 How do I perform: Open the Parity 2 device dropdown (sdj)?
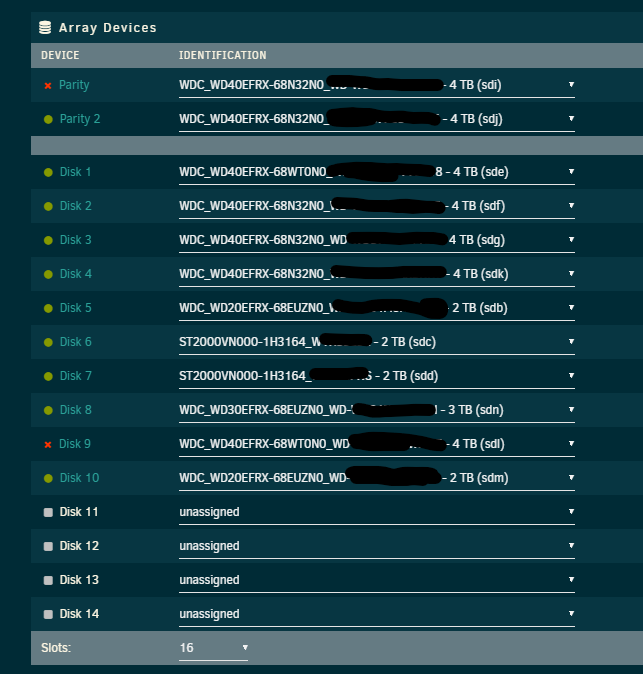point(377,119)
